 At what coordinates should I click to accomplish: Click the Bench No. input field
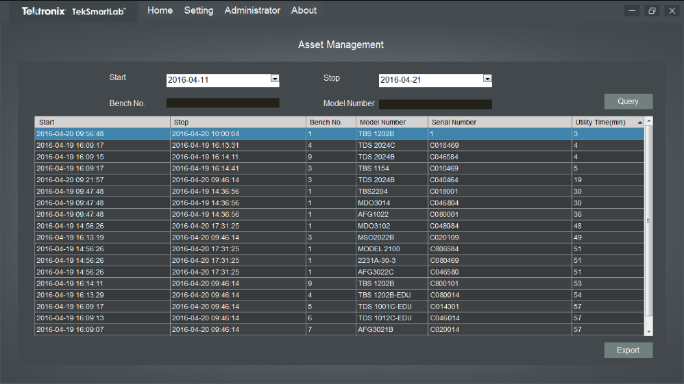tap(222, 103)
